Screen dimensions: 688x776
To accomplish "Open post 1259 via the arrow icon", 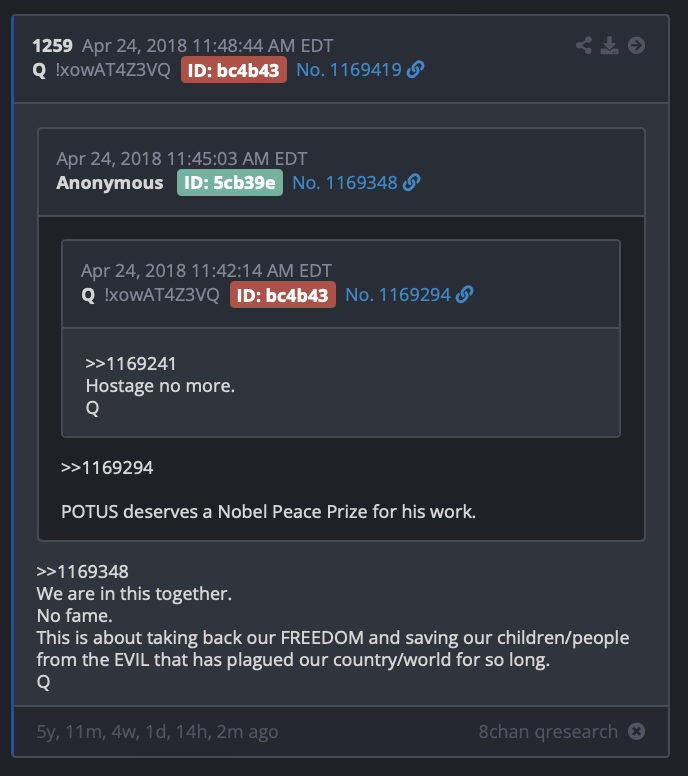I will pyautogui.click(x=637, y=46).
